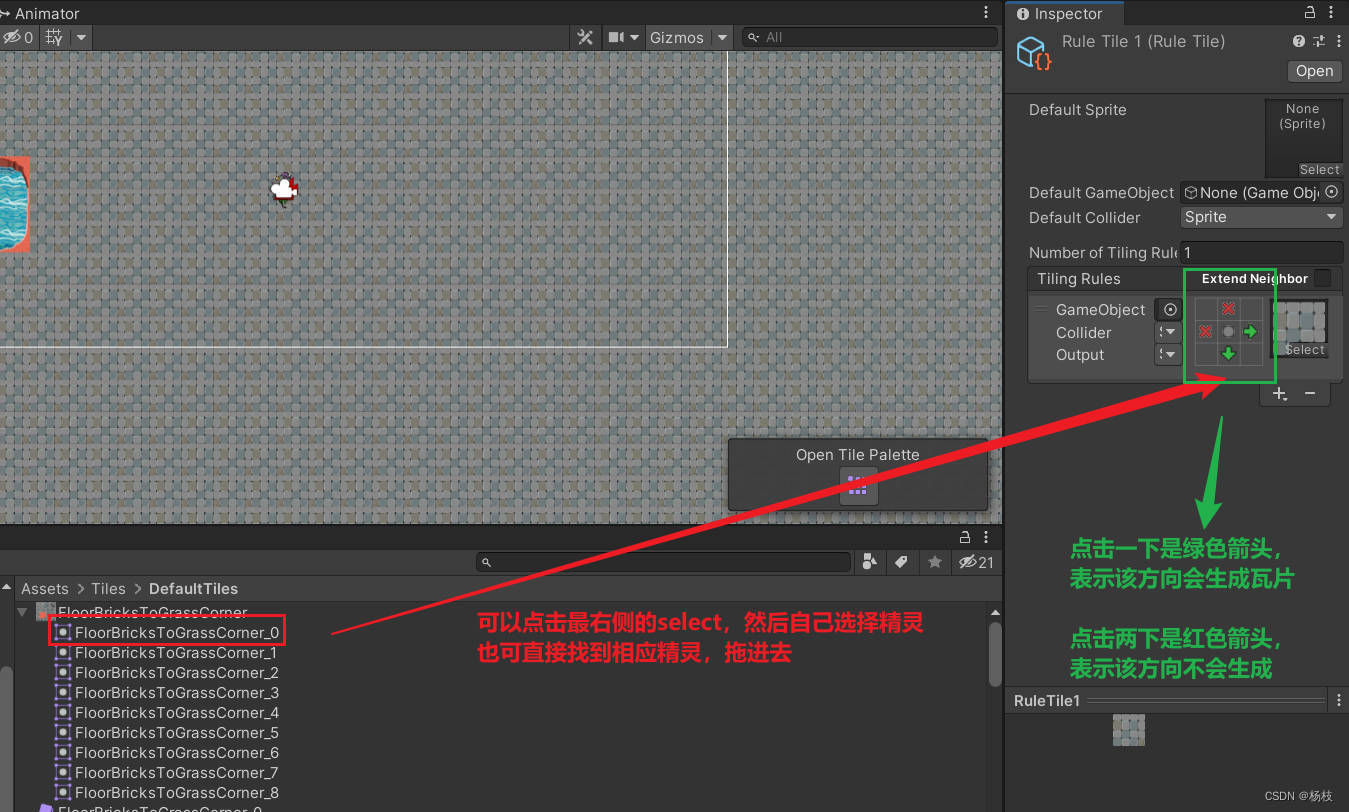Image resolution: width=1349 pixels, height=812 pixels.
Task: Focus the scene search field
Action: pos(870,37)
